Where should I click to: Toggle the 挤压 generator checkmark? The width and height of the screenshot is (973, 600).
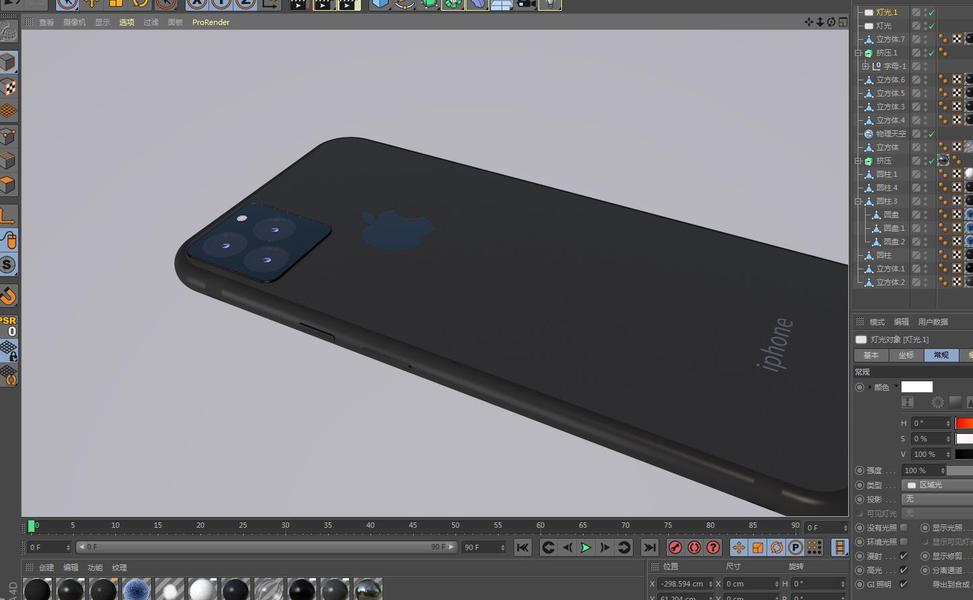tap(932, 161)
